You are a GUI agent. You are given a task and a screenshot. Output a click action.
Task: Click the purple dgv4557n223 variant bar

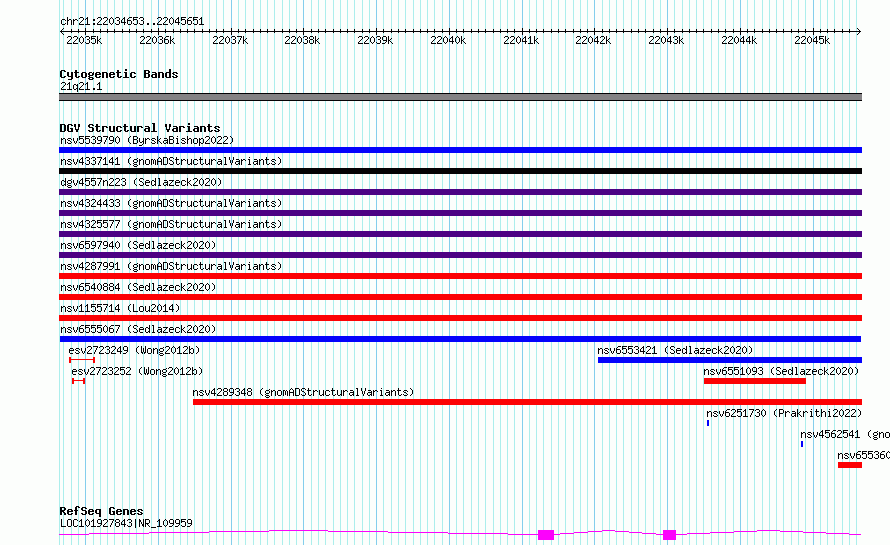pyautogui.click(x=460, y=192)
